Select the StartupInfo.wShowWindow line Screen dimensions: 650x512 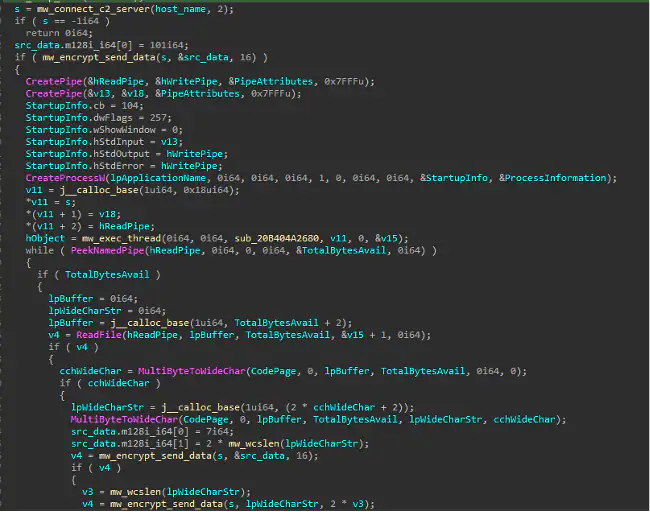point(104,130)
